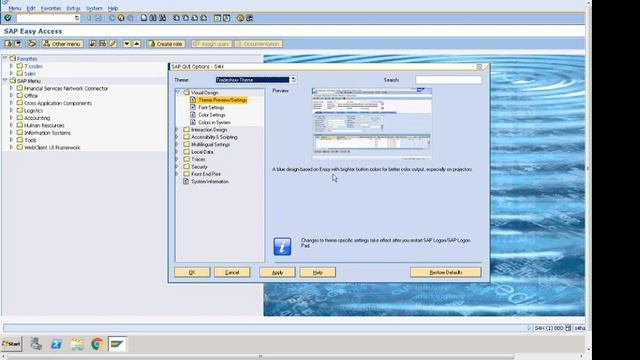Click the SAP Menu toolbar icon
Viewport: 640px width, 360px height.
pyautogui.click(x=18, y=44)
